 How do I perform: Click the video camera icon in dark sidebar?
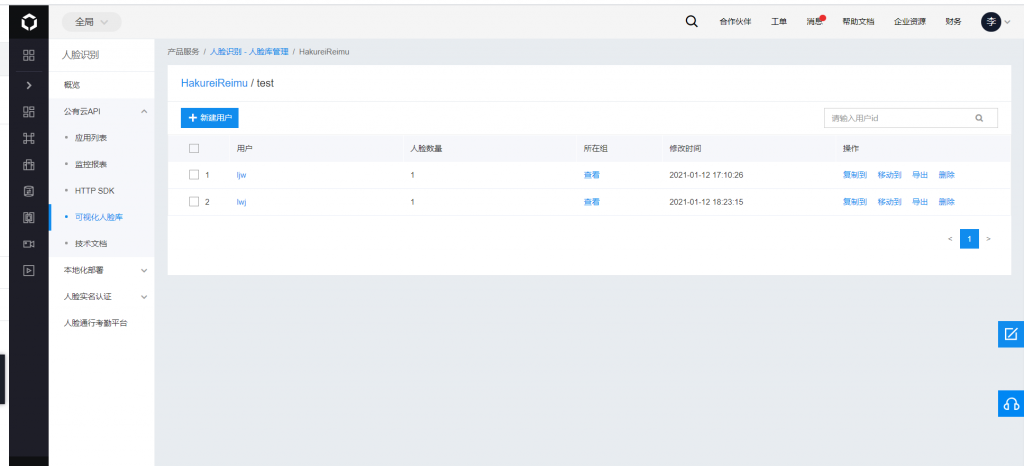[x=29, y=243]
